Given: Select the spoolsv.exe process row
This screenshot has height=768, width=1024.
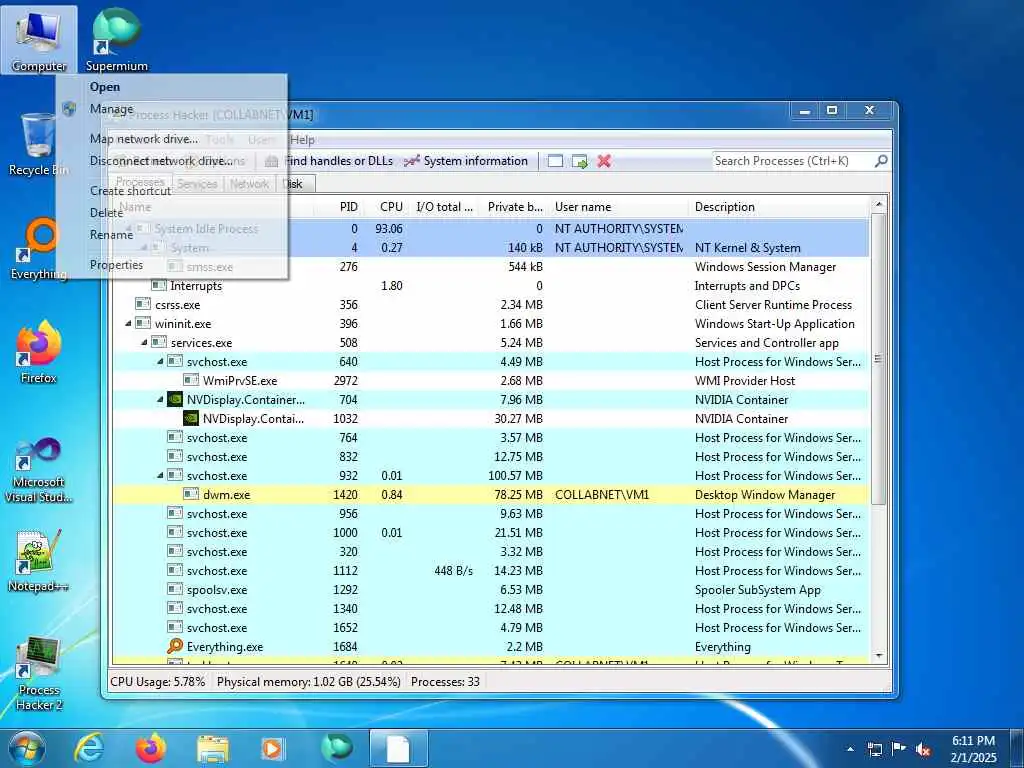Looking at the screenshot, I should (x=491, y=590).
